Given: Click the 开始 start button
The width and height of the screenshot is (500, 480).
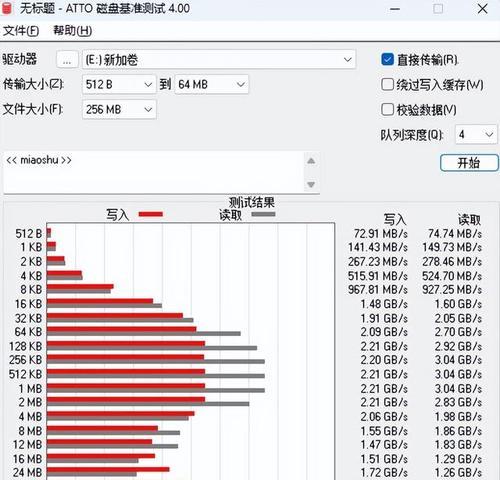Looking at the screenshot, I should pos(469,163).
